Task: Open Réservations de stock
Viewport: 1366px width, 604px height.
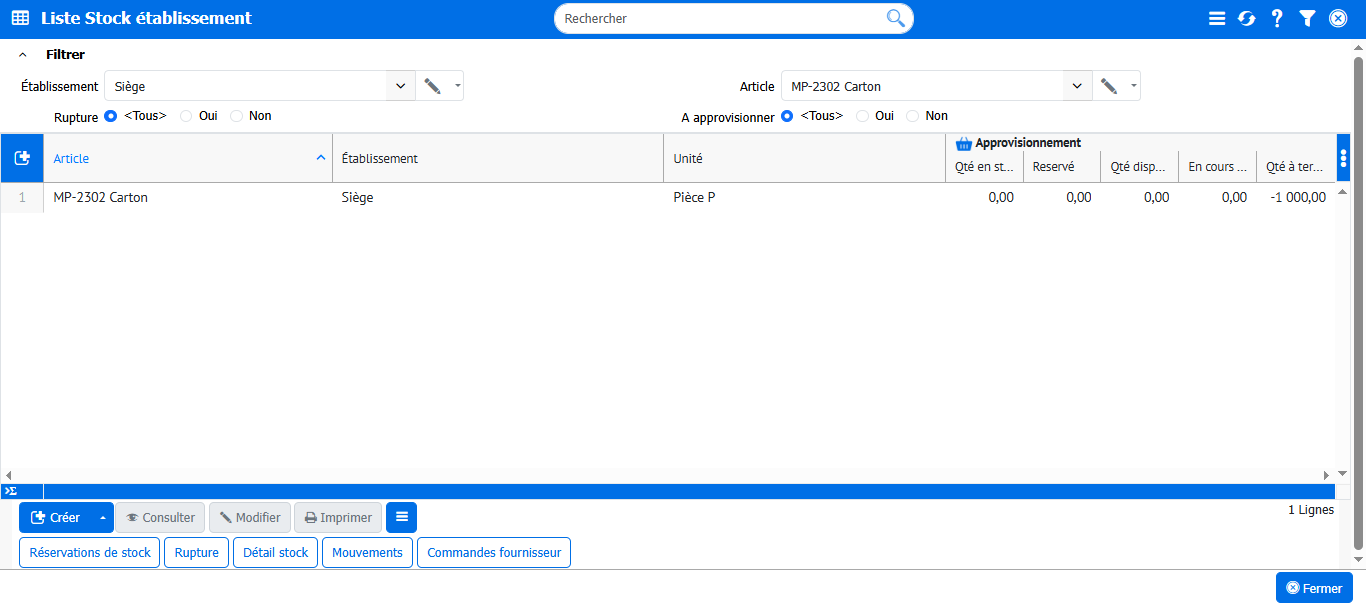Action: pos(90,552)
